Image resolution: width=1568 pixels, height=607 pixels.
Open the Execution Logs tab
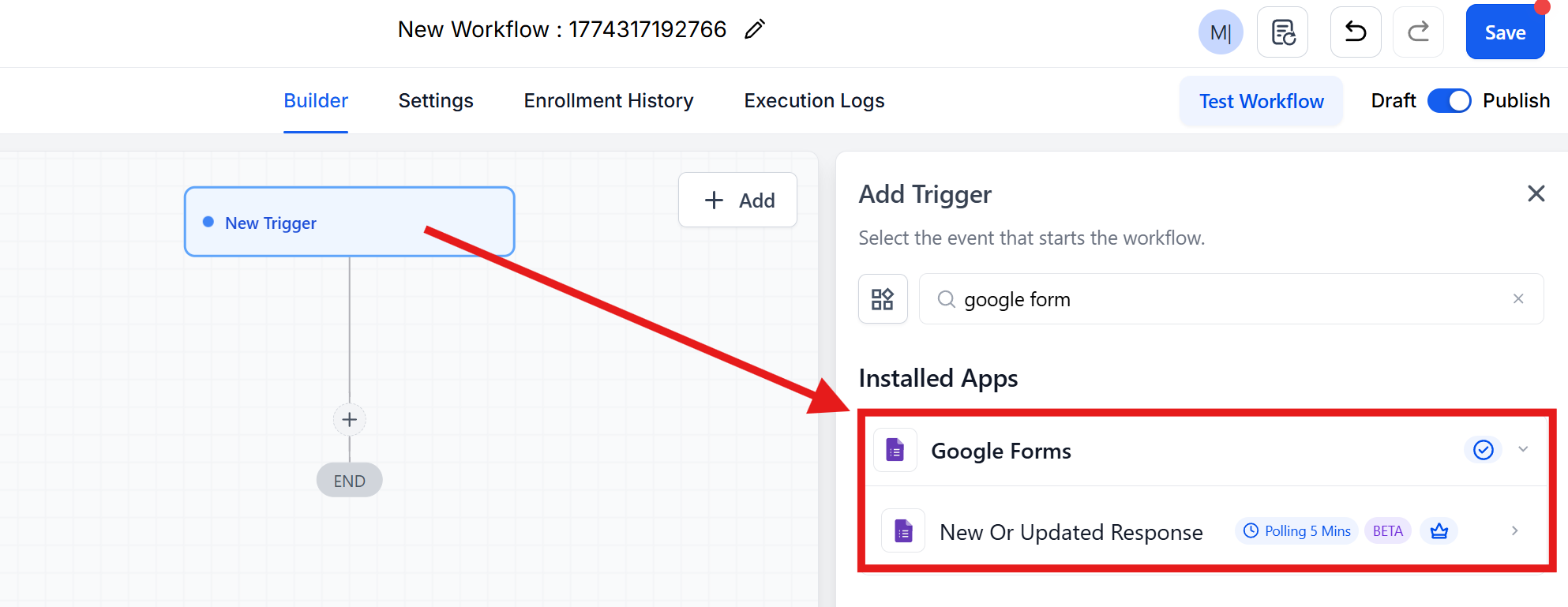[814, 101]
